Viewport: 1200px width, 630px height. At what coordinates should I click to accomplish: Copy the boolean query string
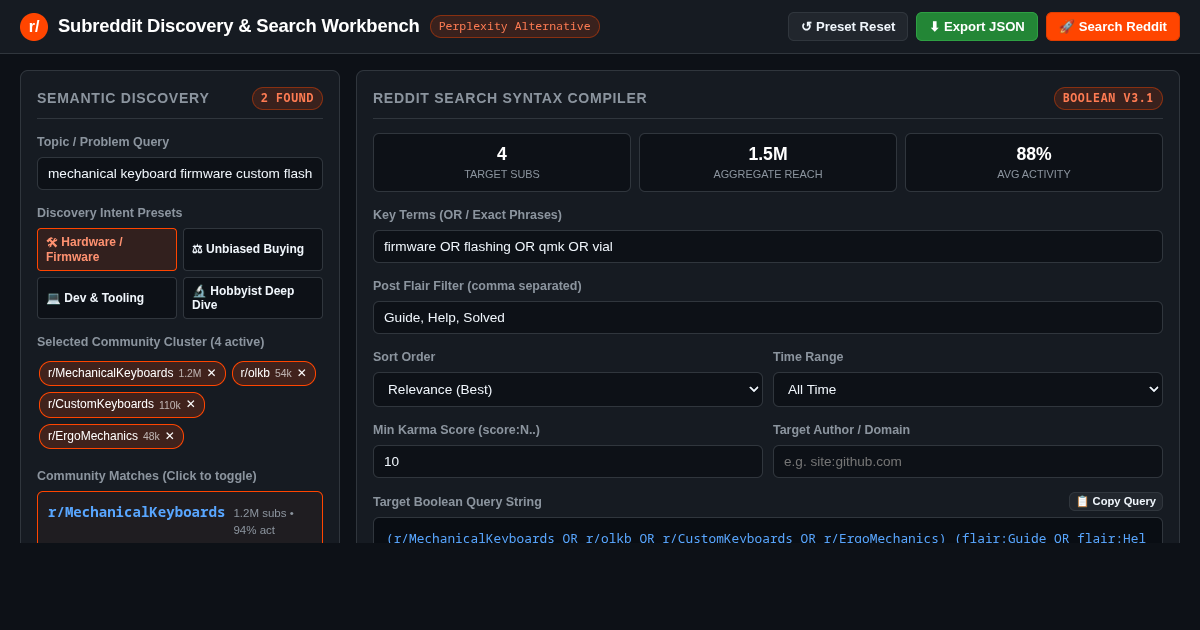pos(1116,501)
